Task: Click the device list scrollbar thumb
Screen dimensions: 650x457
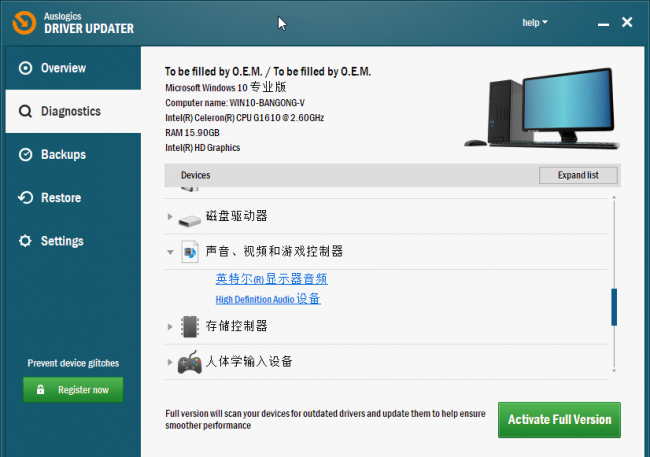Action: click(x=614, y=307)
